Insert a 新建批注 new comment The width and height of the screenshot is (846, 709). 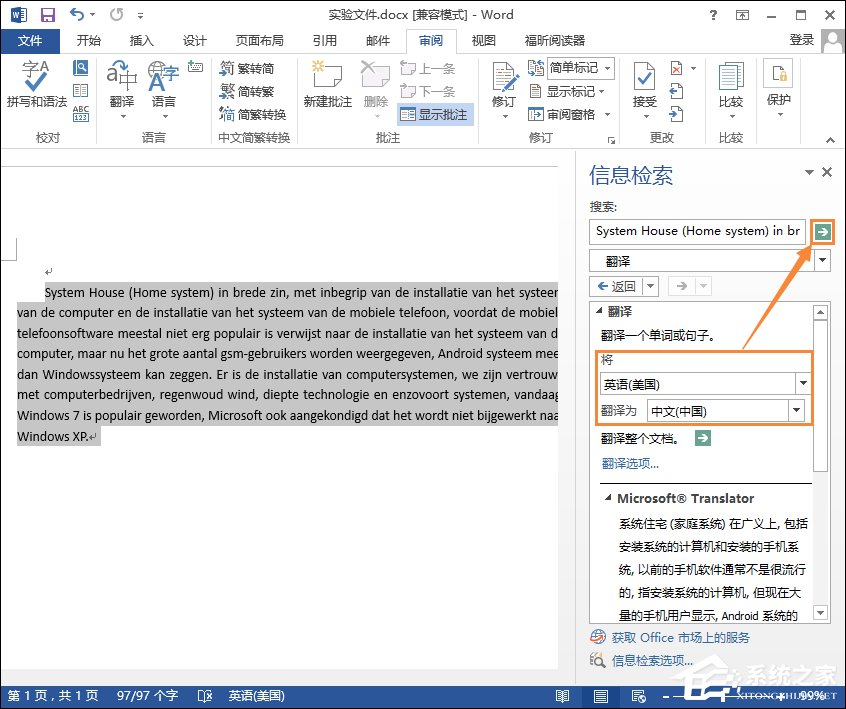click(x=327, y=85)
